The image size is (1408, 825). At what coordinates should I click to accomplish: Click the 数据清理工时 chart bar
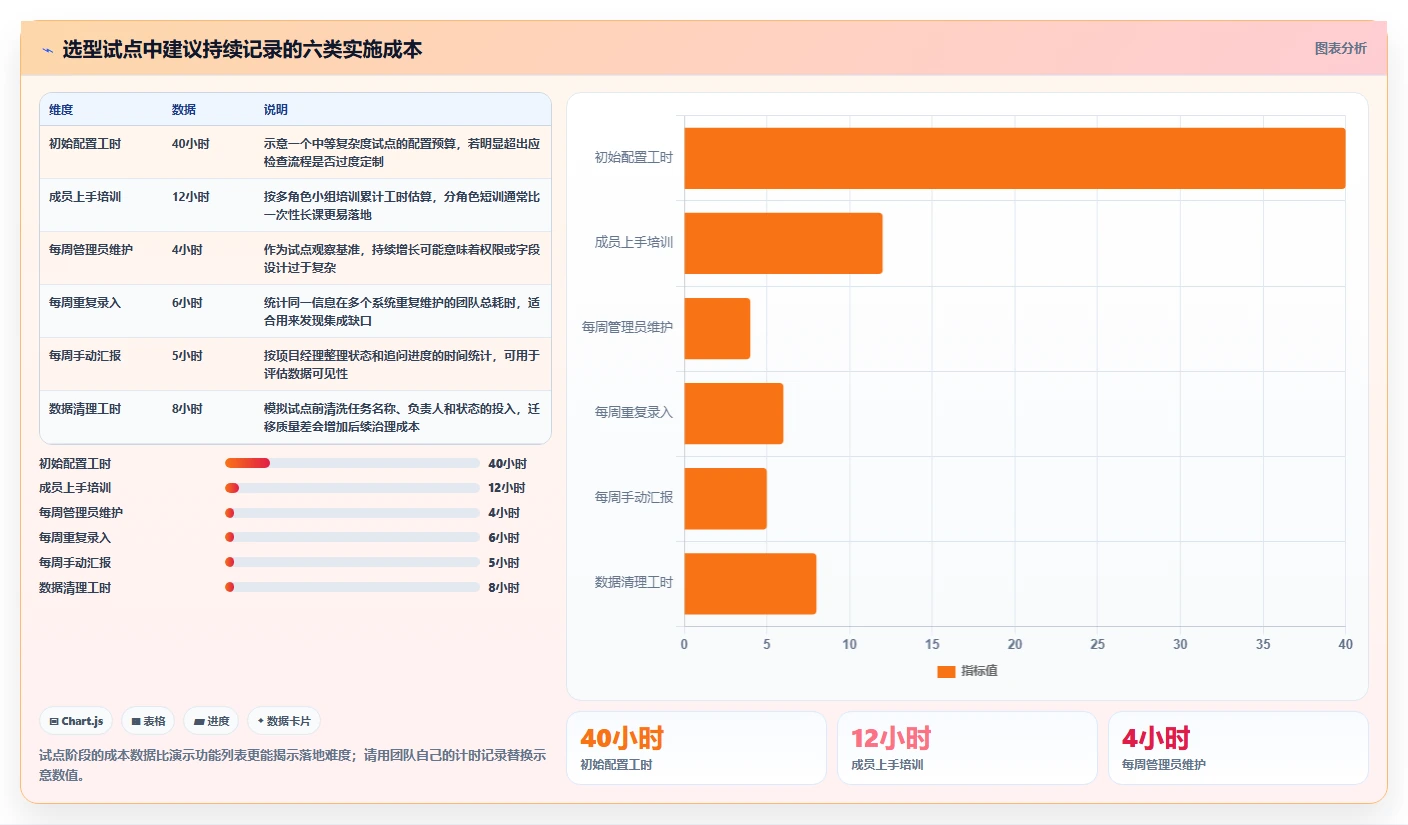click(750, 584)
